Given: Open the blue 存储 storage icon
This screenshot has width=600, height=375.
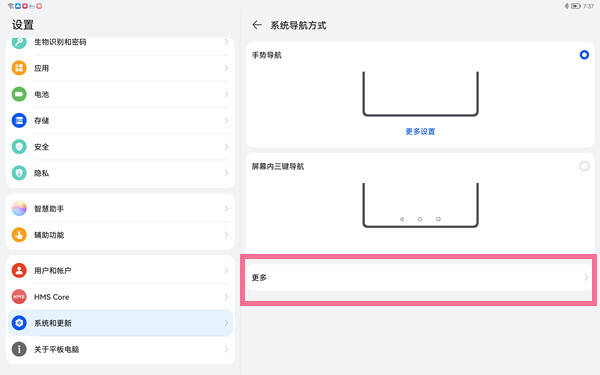Looking at the screenshot, I should [x=19, y=121].
